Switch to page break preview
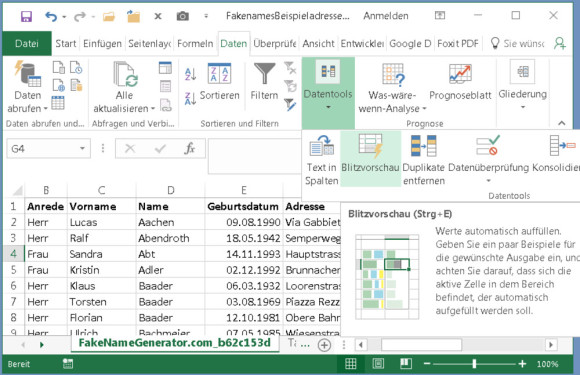This screenshot has height=375, width=580. point(406,364)
